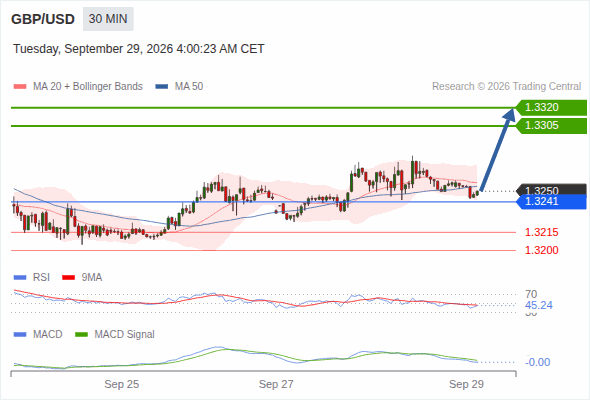Viewport: 590px width, 400px height.
Task: Click the 1.3250 current price tag
Action: pyautogui.click(x=551, y=189)
